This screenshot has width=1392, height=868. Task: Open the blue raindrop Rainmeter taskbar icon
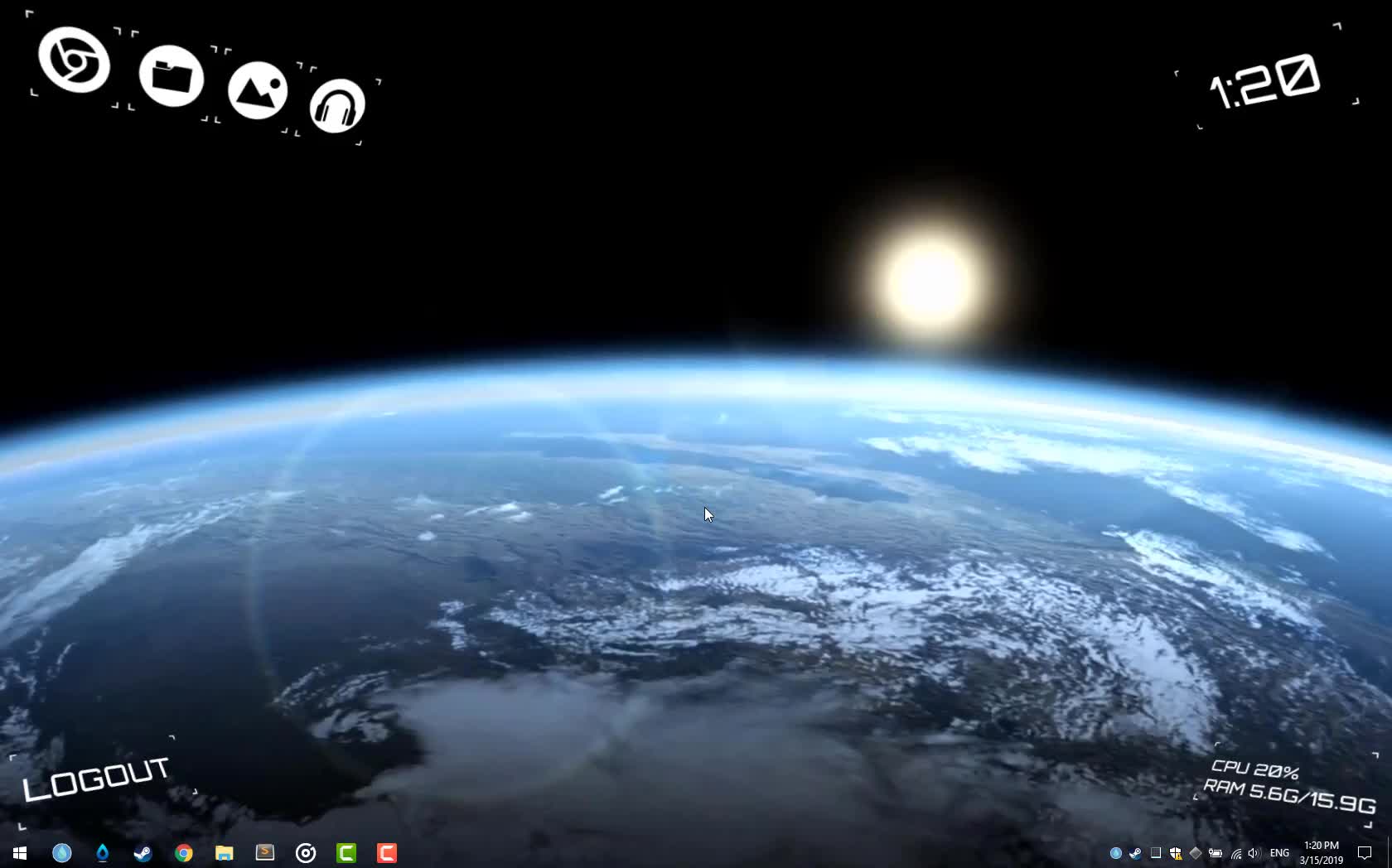pyautogui.click(x=102, y=853)
